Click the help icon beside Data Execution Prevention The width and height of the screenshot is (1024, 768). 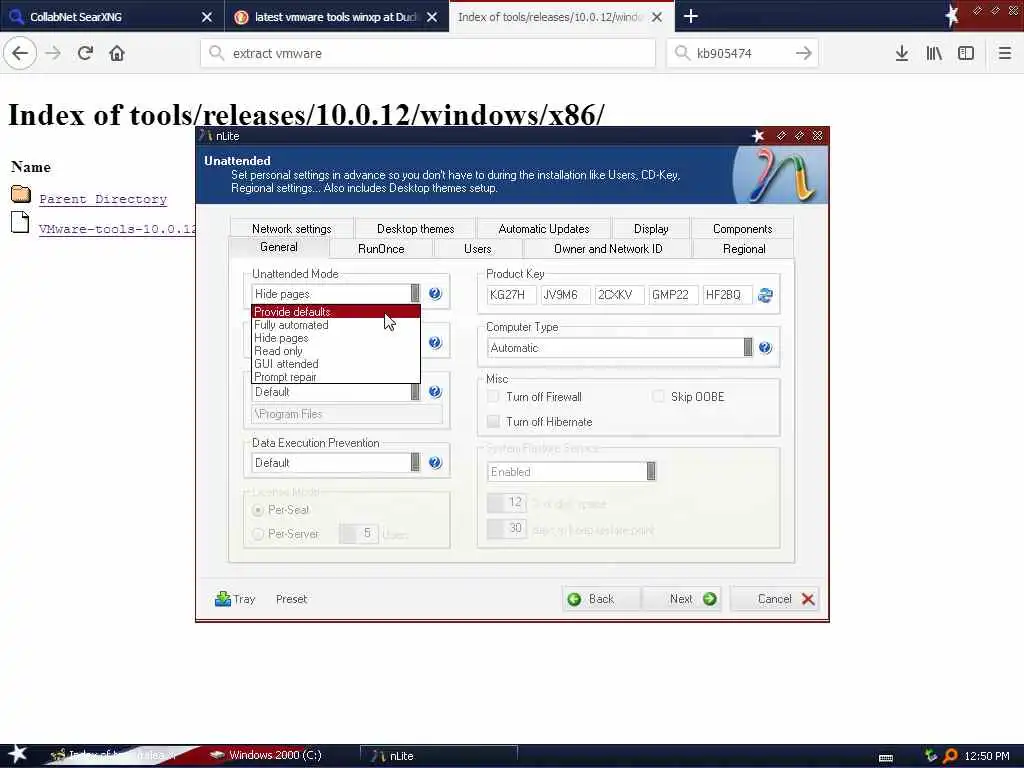435,462
